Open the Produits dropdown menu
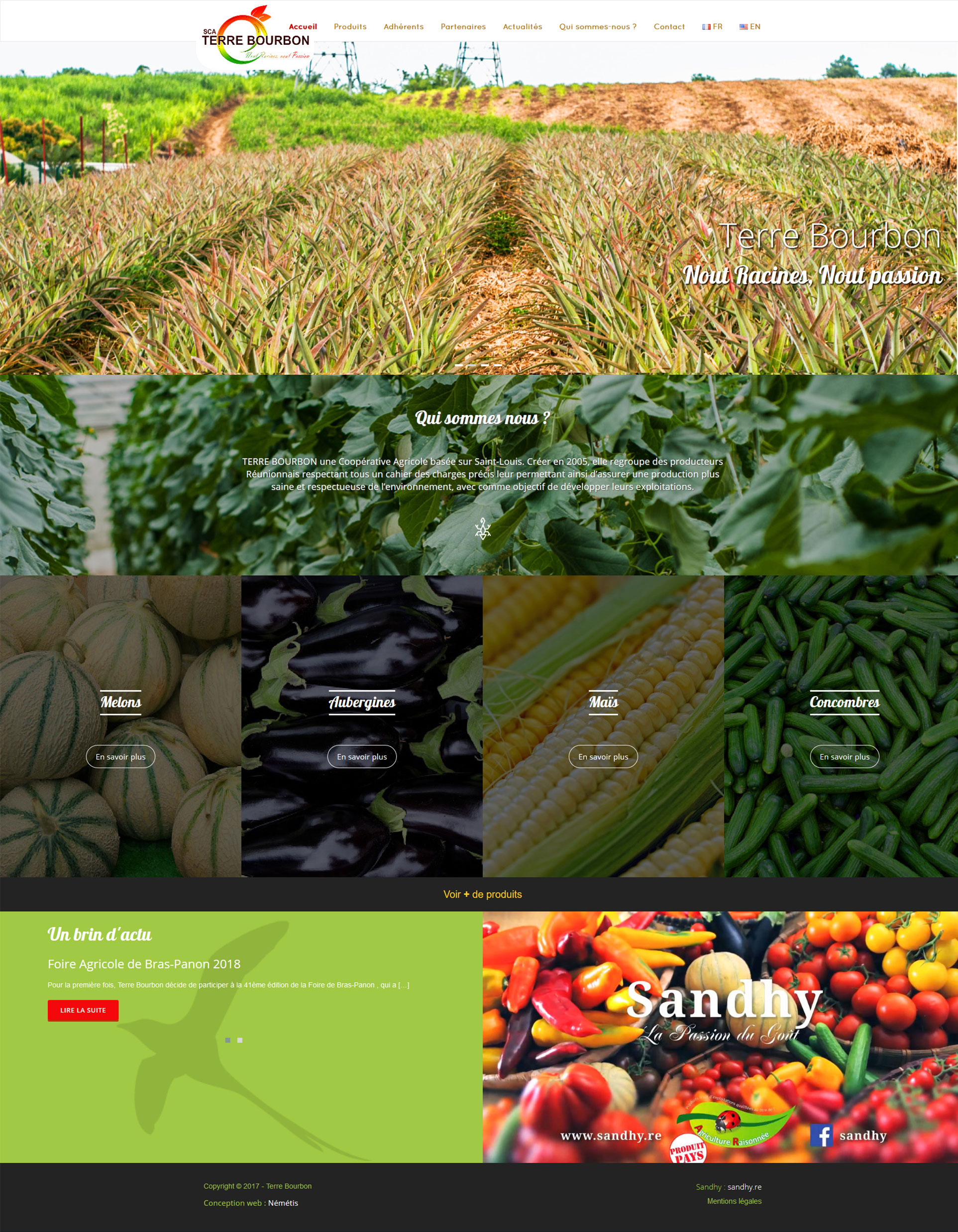 tap(353, 25)
